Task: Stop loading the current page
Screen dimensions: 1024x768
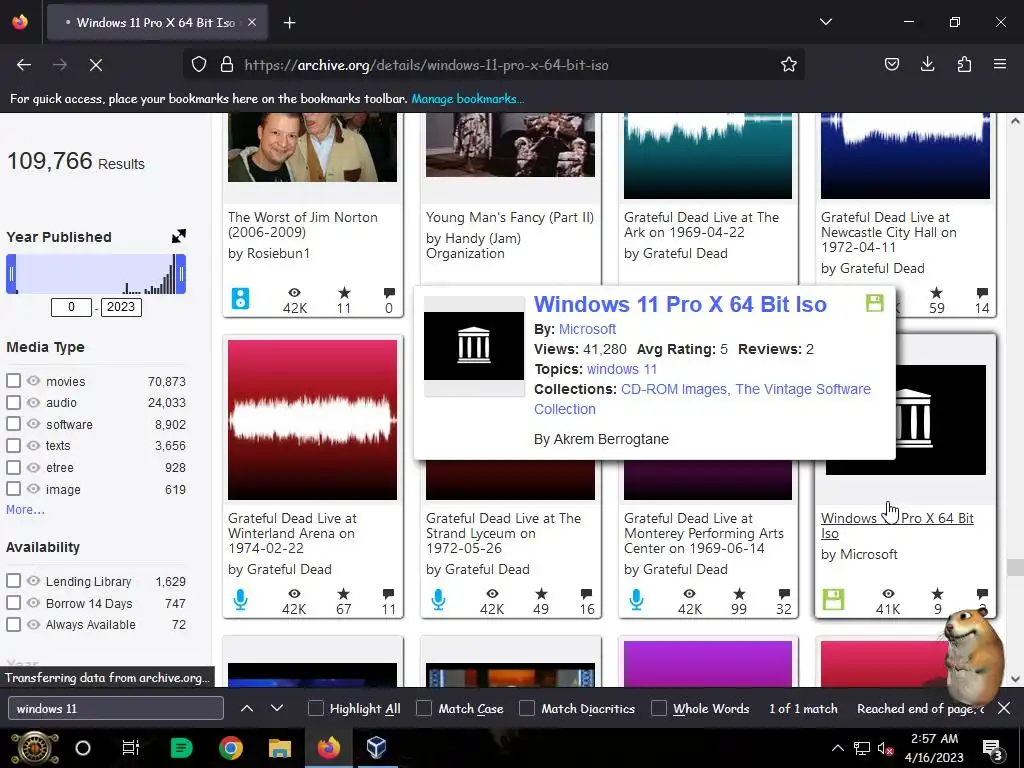Action: (x=95, y=65)
